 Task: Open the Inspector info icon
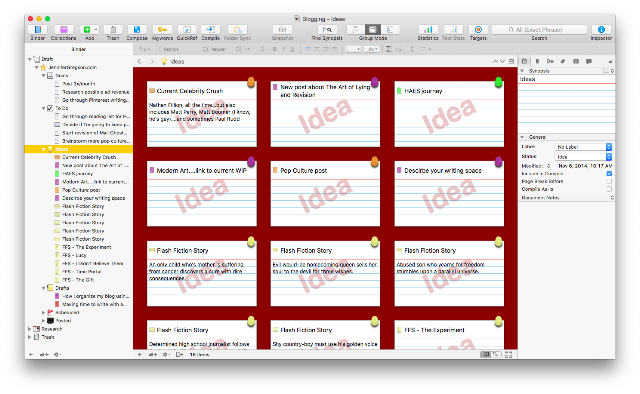601,29
